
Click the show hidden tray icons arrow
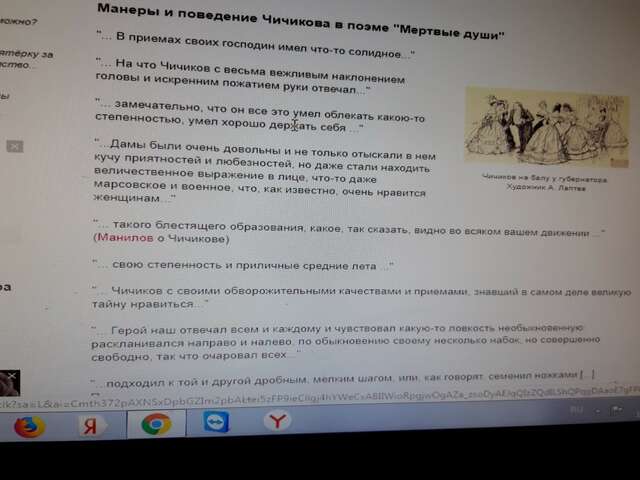(598, 411)
